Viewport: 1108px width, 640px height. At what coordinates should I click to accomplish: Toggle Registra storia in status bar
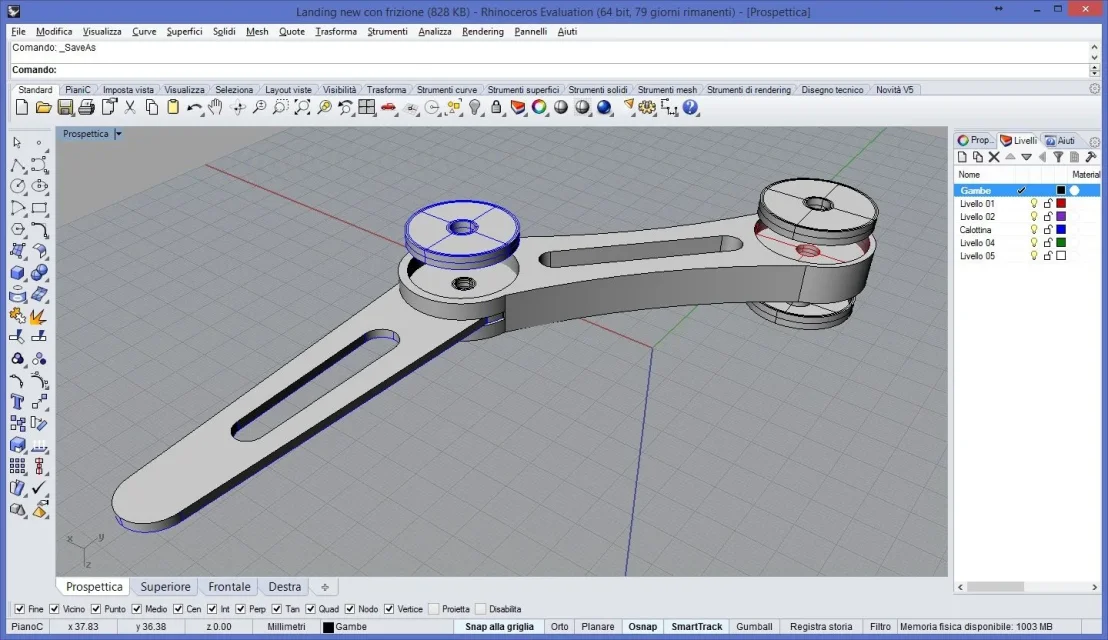point(821,627)
